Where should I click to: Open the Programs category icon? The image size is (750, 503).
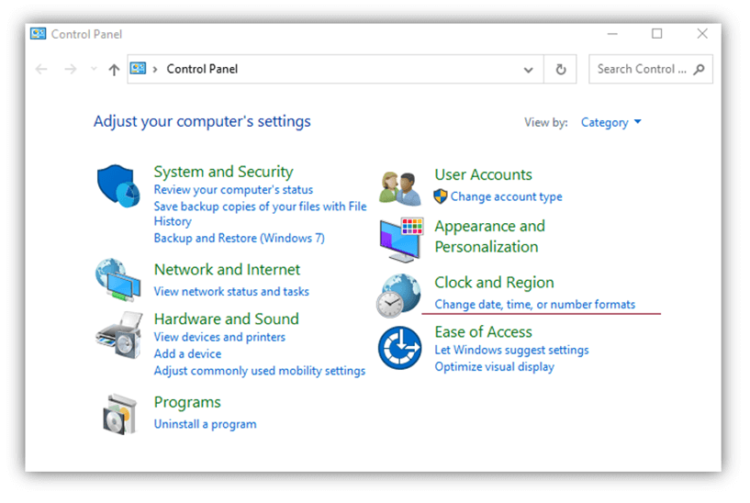click(x=119, y=412)
